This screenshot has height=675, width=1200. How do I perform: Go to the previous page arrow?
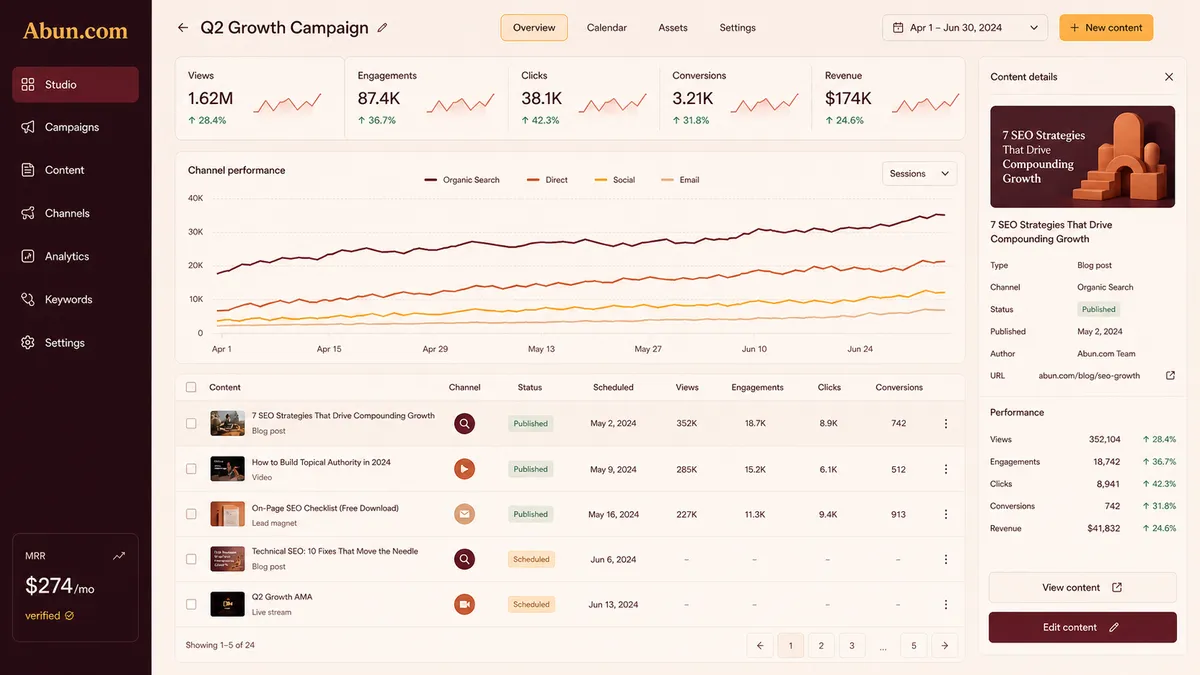[x=760, y=646]
